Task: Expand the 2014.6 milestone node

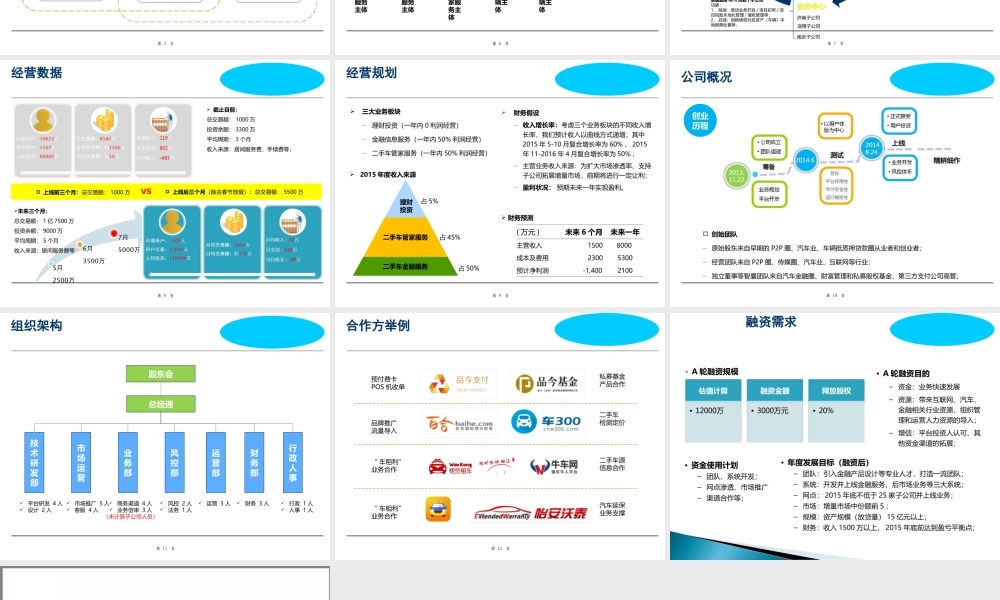Action: 805,160
